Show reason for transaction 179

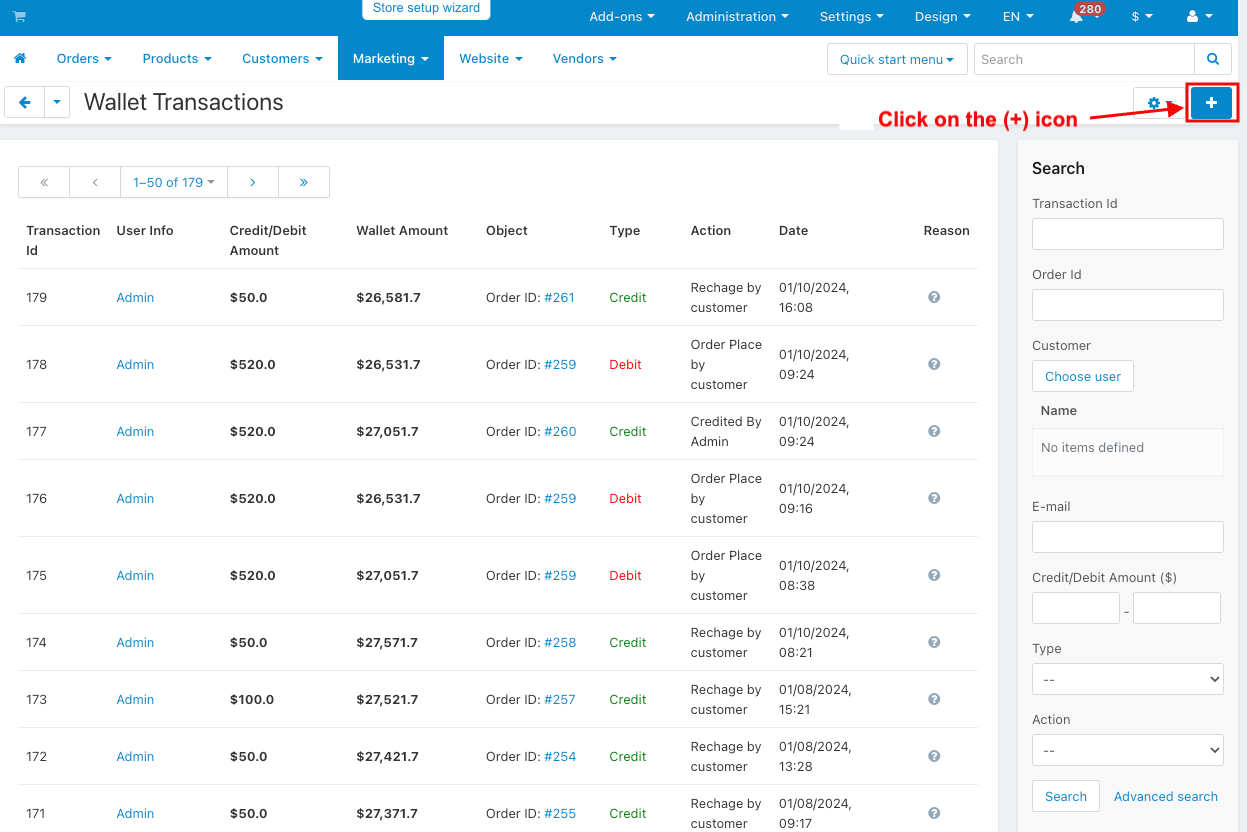pyautogui.click(x=934, y=297)
